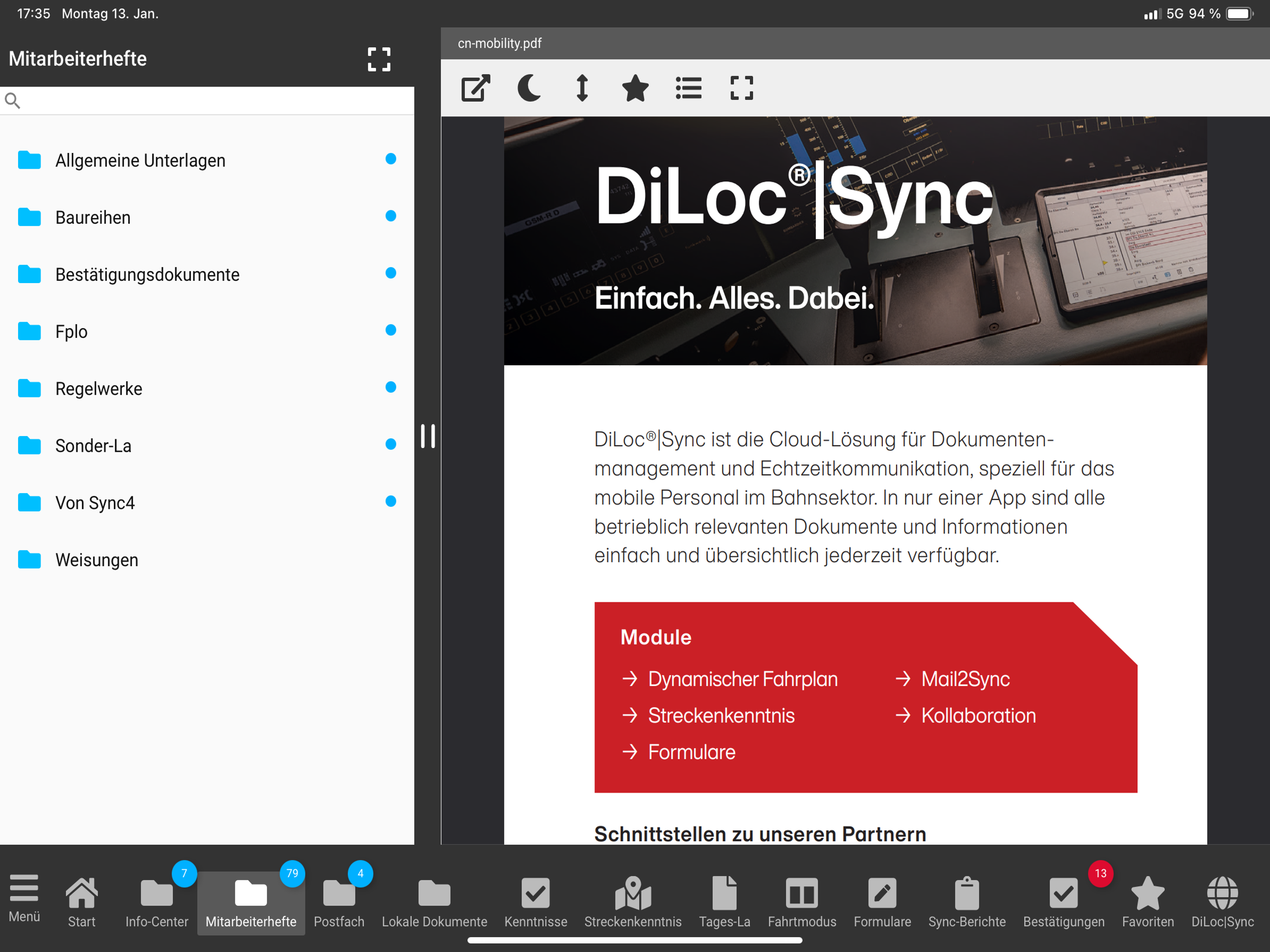1270x952 pixels.
Task: Click the search magnifier icon
Action: pyautogui.click(x=13, y=100)
